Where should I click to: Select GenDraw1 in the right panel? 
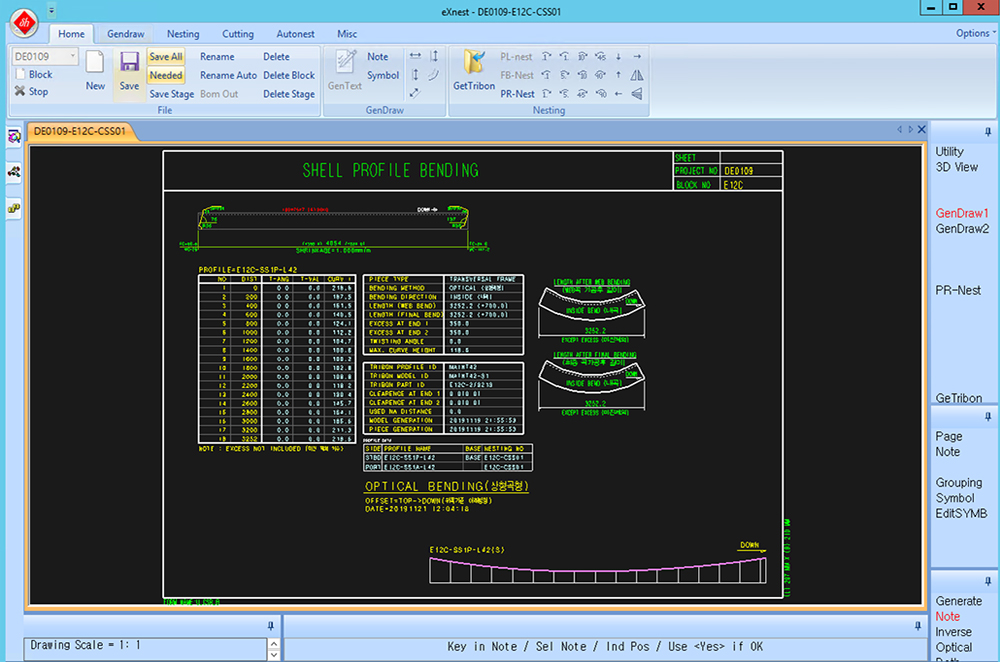[961, 213]
